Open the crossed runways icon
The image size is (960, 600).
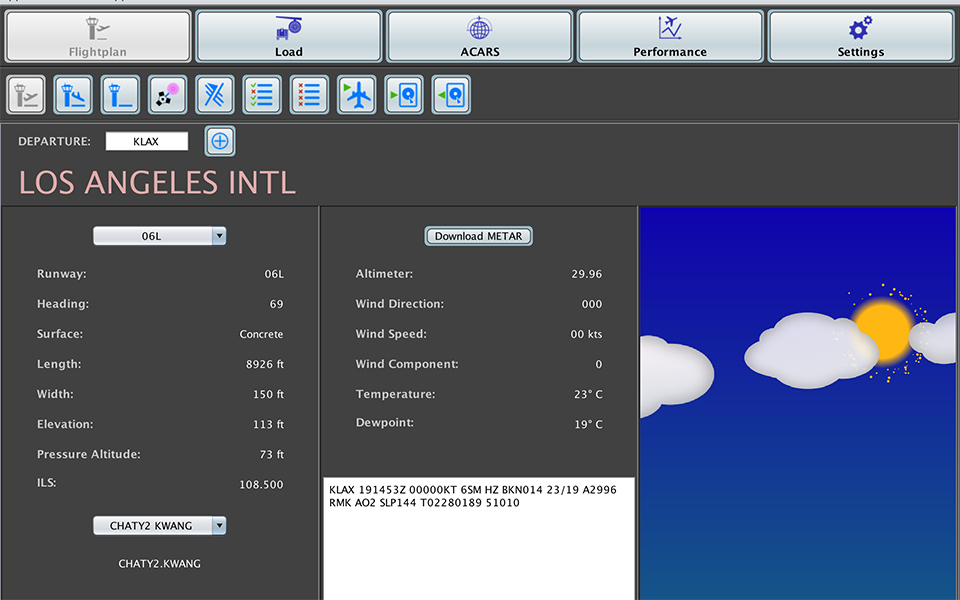215,95
